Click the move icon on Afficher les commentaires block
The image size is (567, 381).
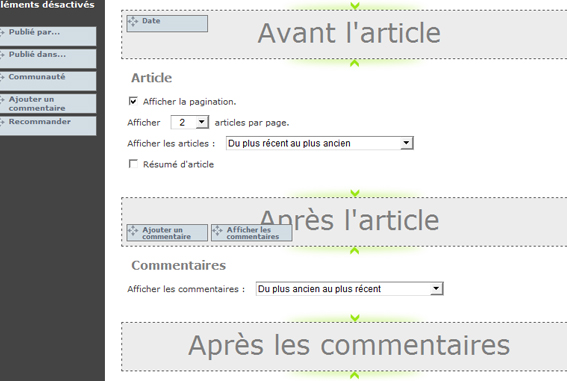tap(217, 231)
